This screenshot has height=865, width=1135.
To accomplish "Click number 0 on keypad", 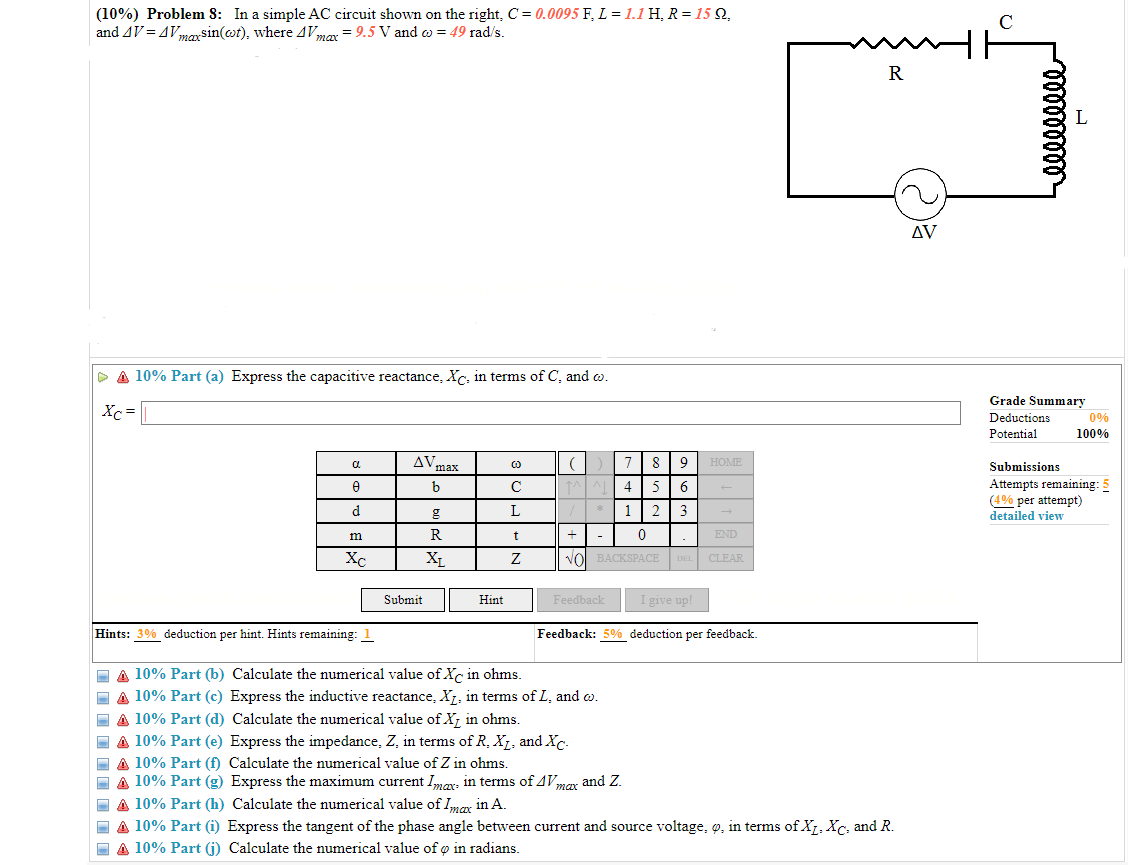I will [x=641, y=535].
